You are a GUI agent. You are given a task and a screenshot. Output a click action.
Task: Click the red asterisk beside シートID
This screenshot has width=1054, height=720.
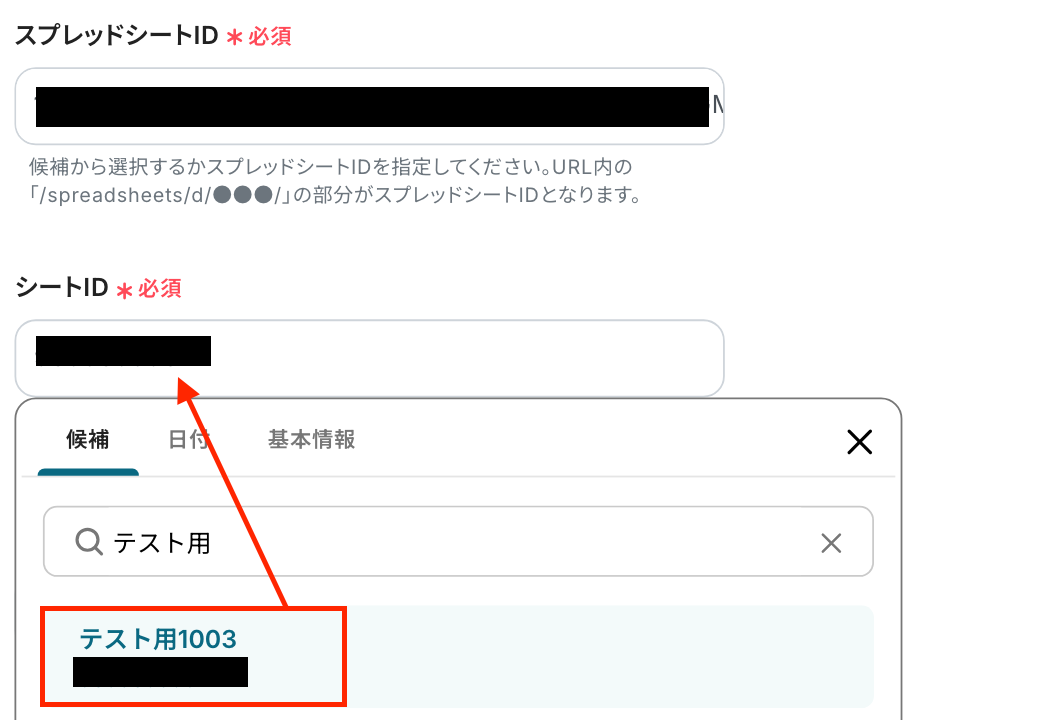pos(124,290)
